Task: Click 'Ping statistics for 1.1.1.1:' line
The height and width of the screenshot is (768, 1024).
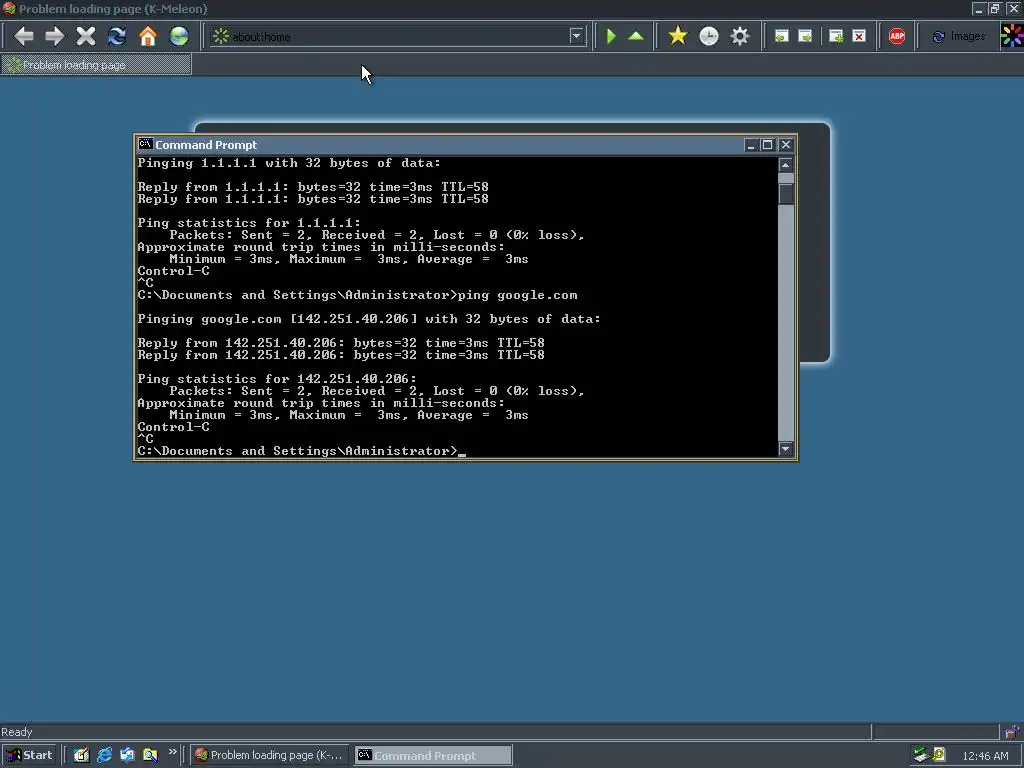Action: click(249, 223)
